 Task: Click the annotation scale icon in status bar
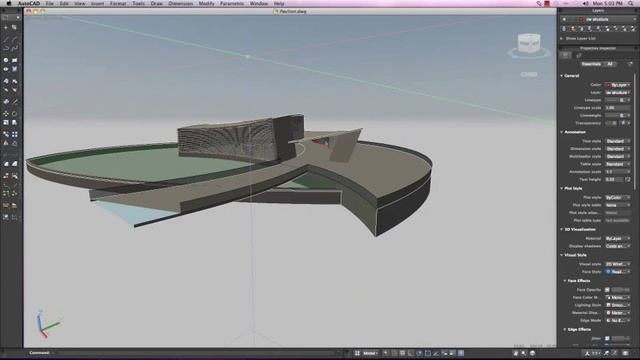[587, 353]
